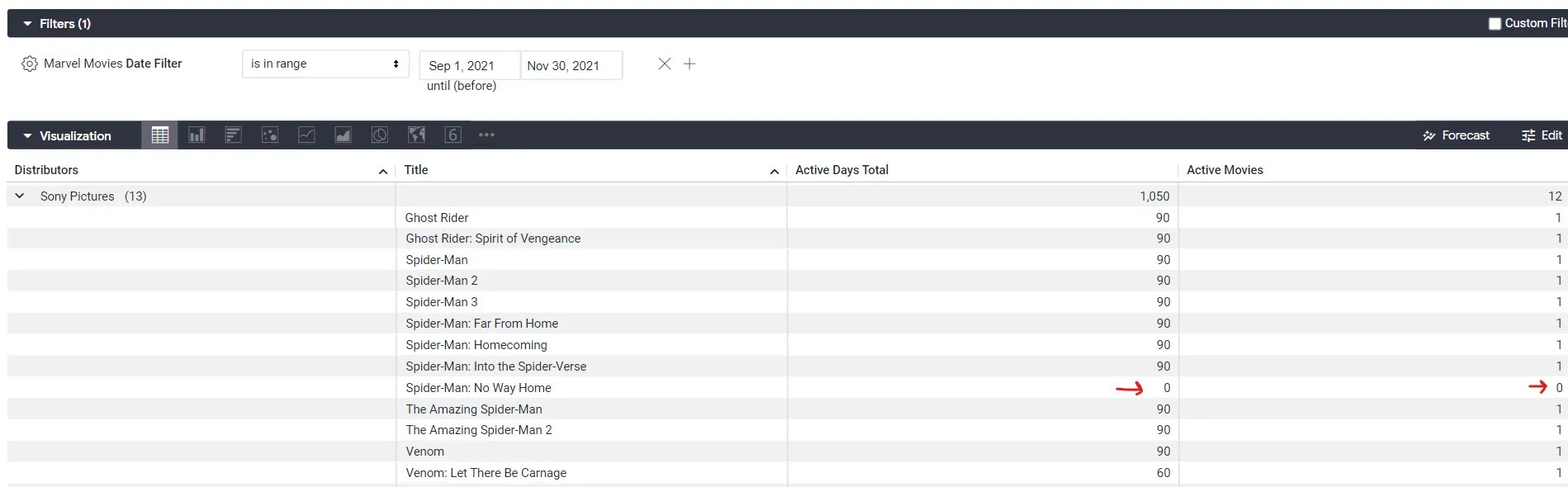The image size is (1568, 487).
Task: Select the Spider-Man 3 title cell
Action: click(x=441, y=302)
